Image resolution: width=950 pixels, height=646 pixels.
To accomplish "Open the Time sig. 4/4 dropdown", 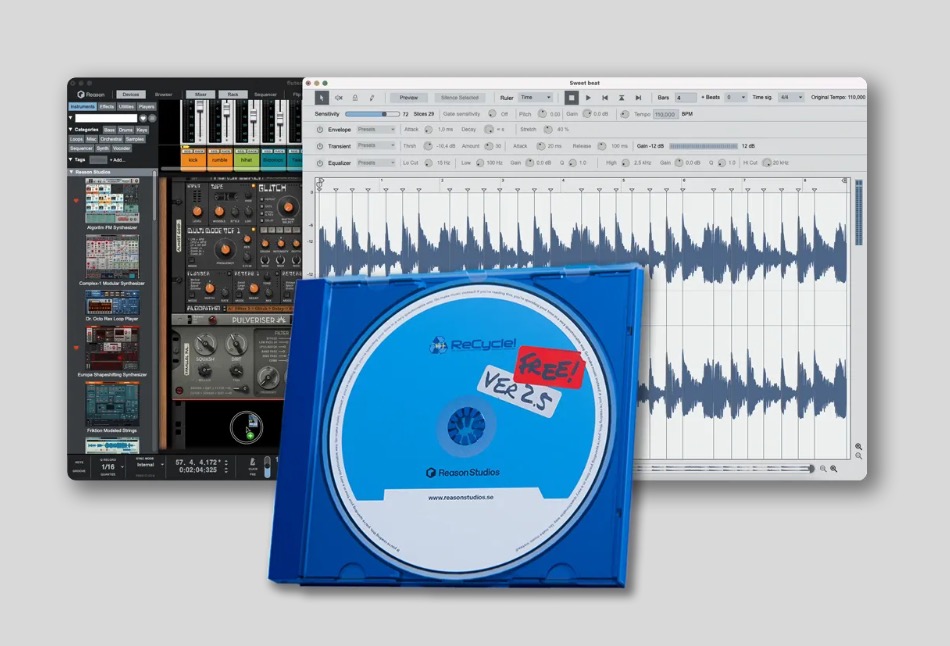I will [791, 98].
